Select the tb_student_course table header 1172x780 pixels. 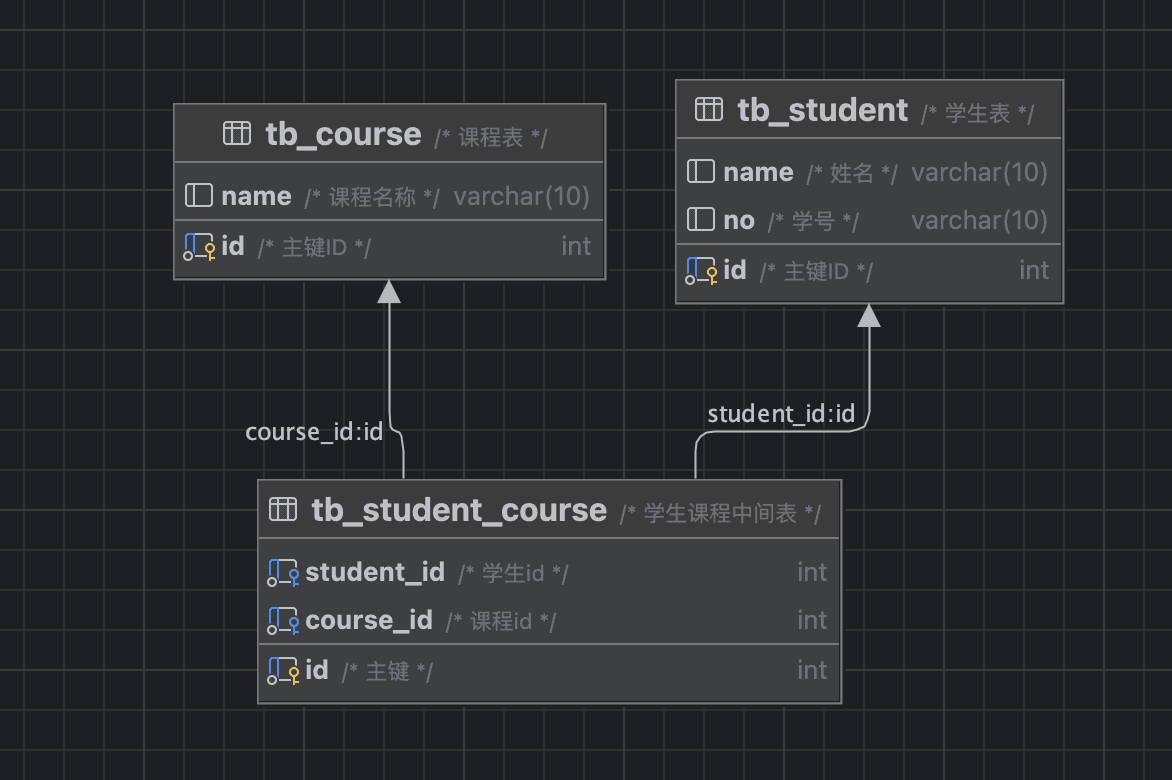point(459,510)
